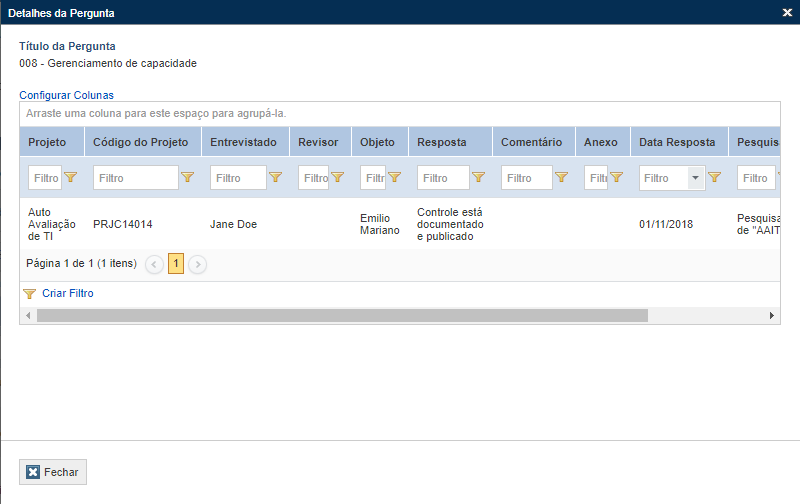The height and width of the screenshot is (504, 800).
Task: Sort by the Objeto column header
Action: pos(380,142)
